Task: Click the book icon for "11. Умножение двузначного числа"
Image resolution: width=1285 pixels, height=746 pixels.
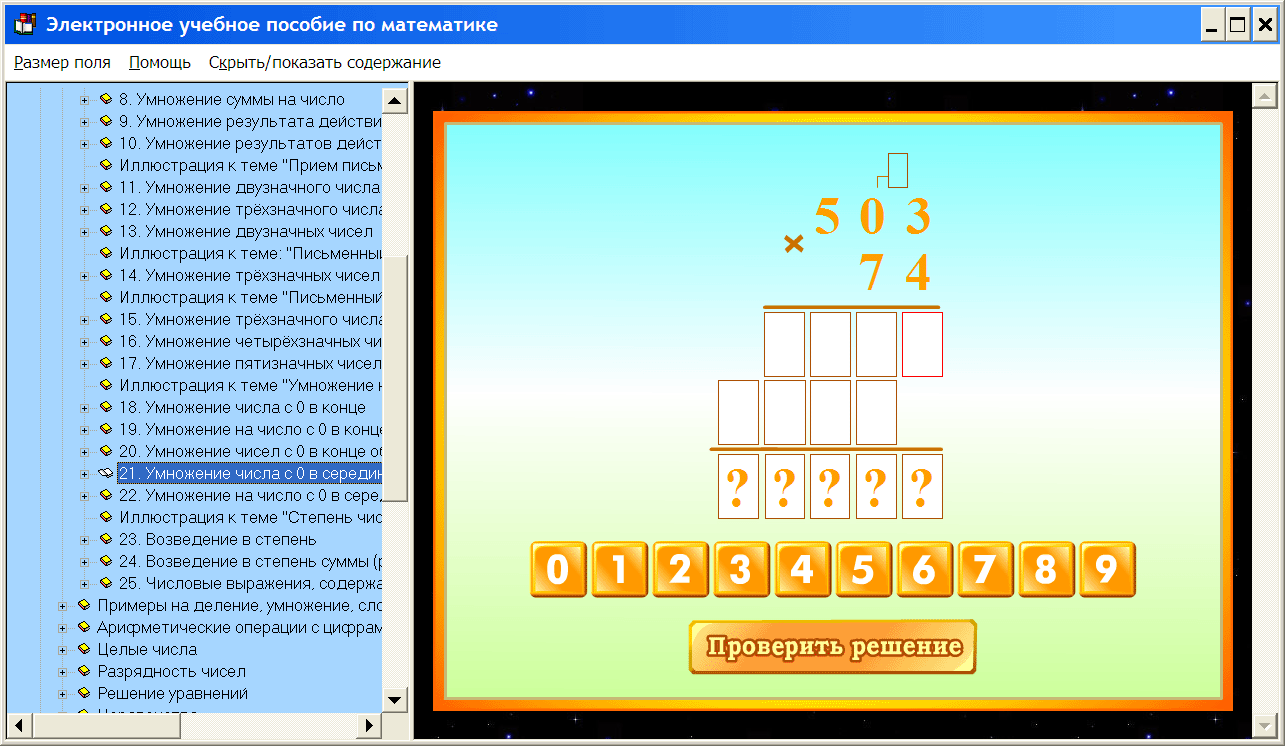Action: coord(106,187)
